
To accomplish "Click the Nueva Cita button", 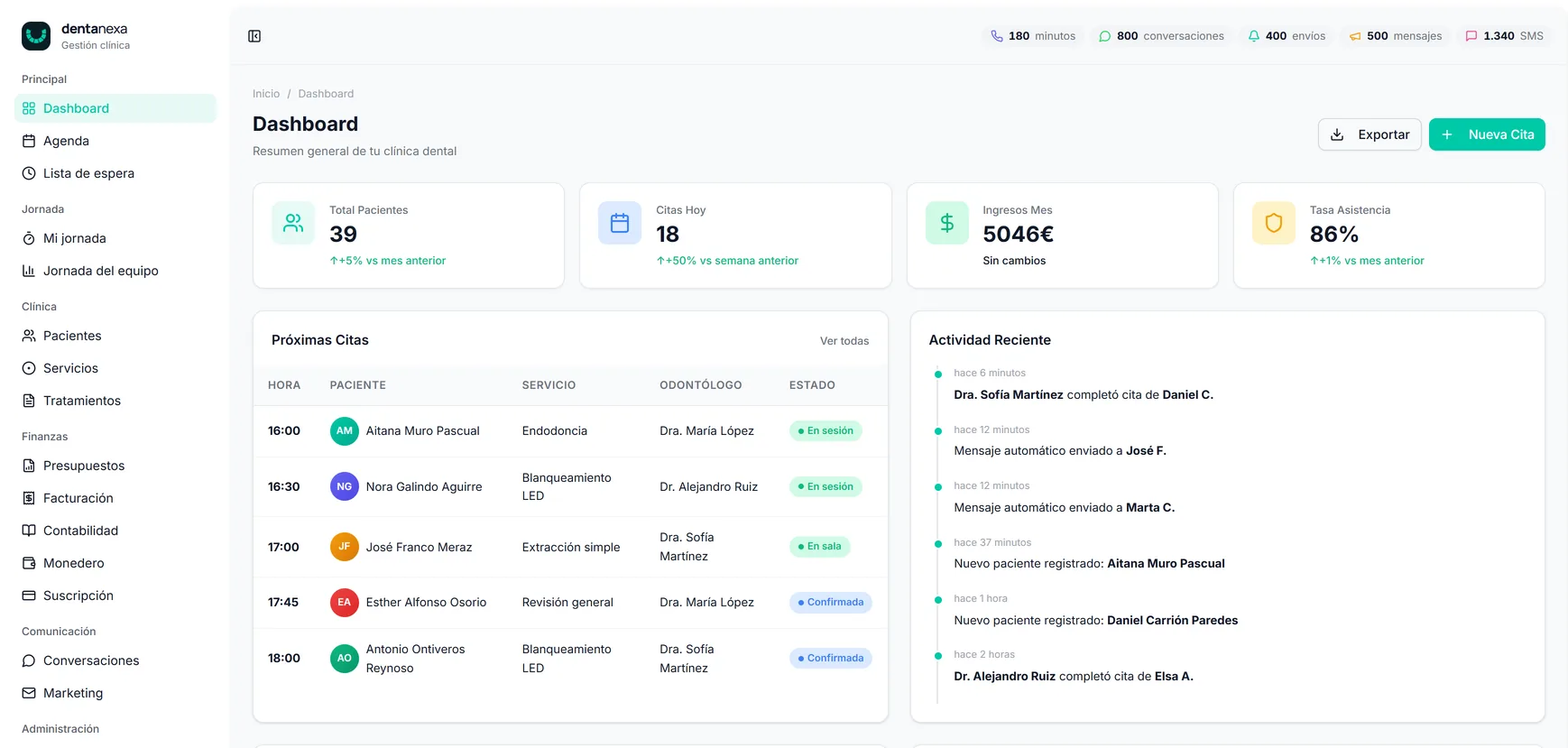I will coord(1487,134).
